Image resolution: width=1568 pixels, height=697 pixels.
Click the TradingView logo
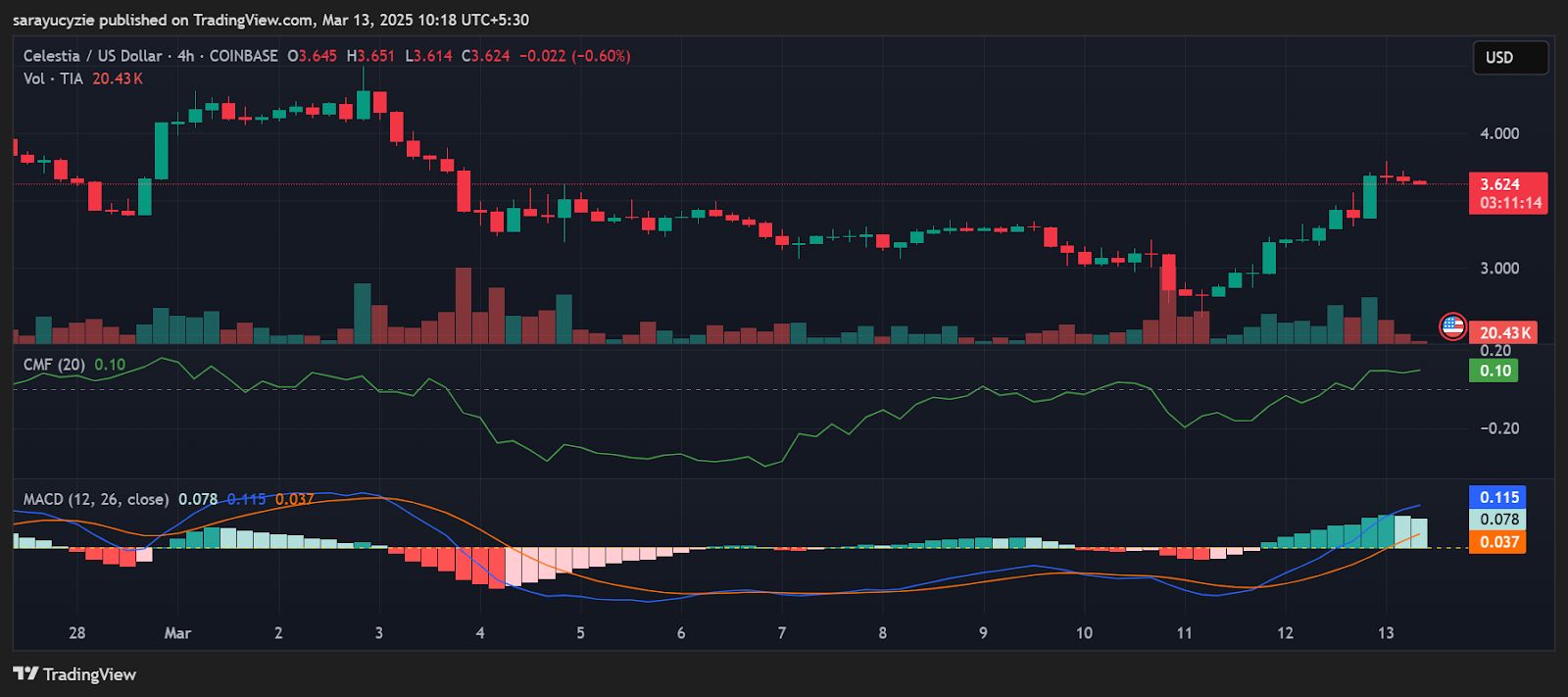(x=74, y=674)
